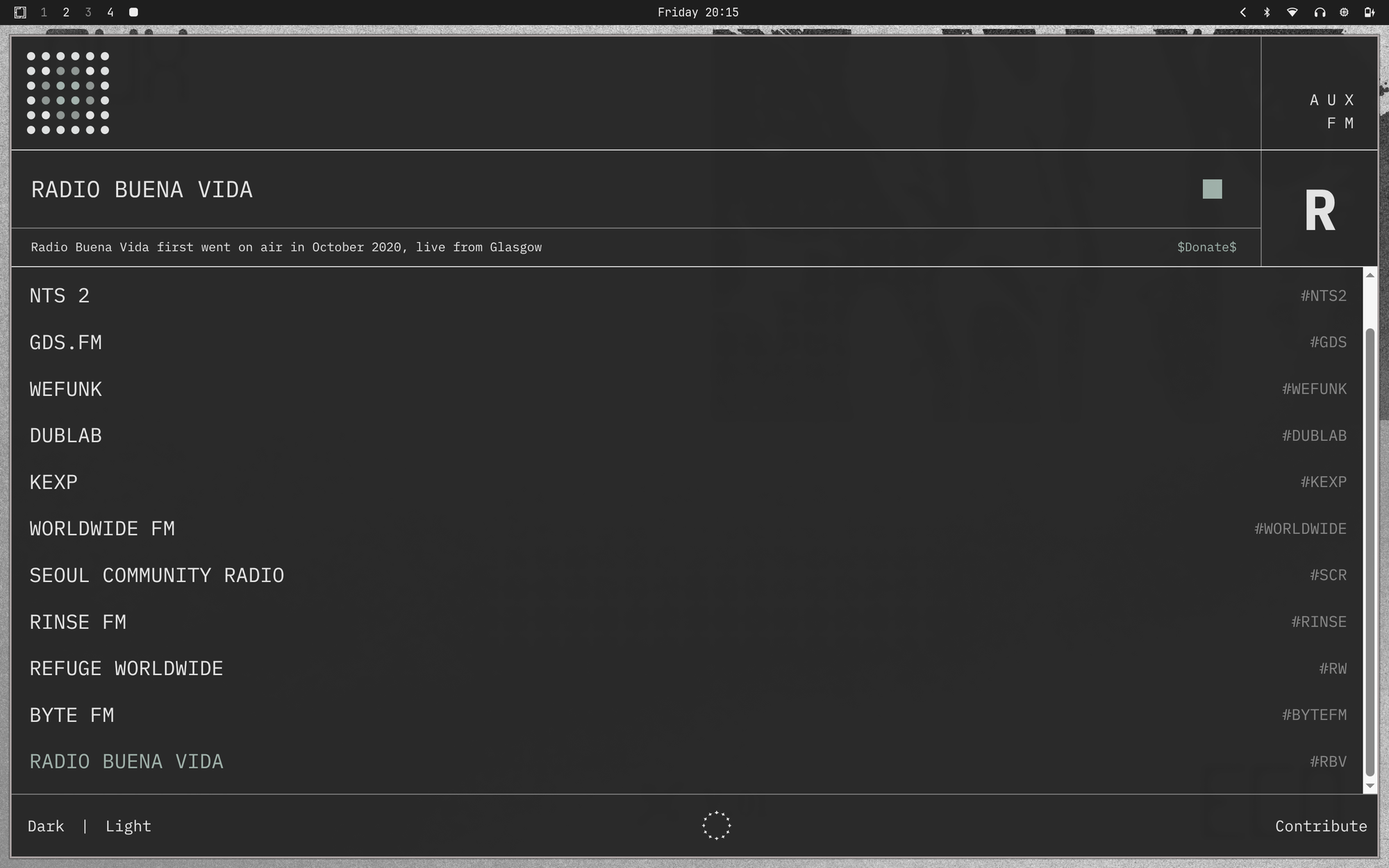
Task: Open the Wi-Fi status icon
Action: coord(1292,12)
